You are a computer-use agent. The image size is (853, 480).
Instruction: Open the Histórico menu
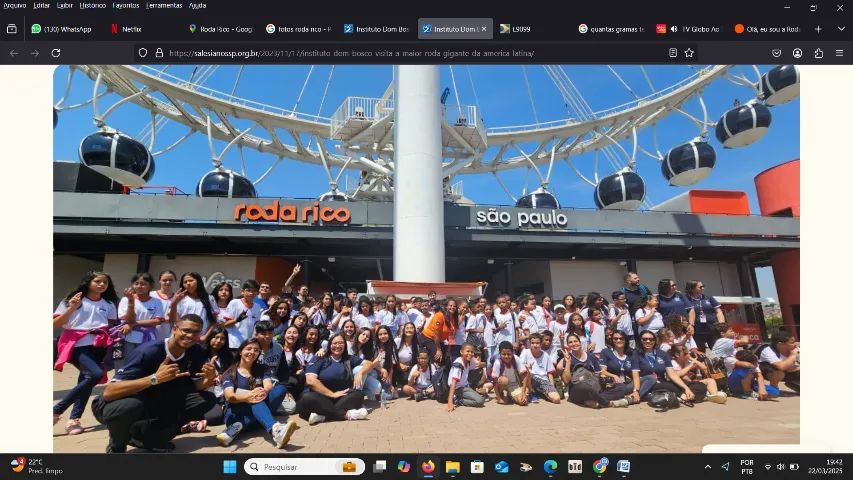point(92,5)
